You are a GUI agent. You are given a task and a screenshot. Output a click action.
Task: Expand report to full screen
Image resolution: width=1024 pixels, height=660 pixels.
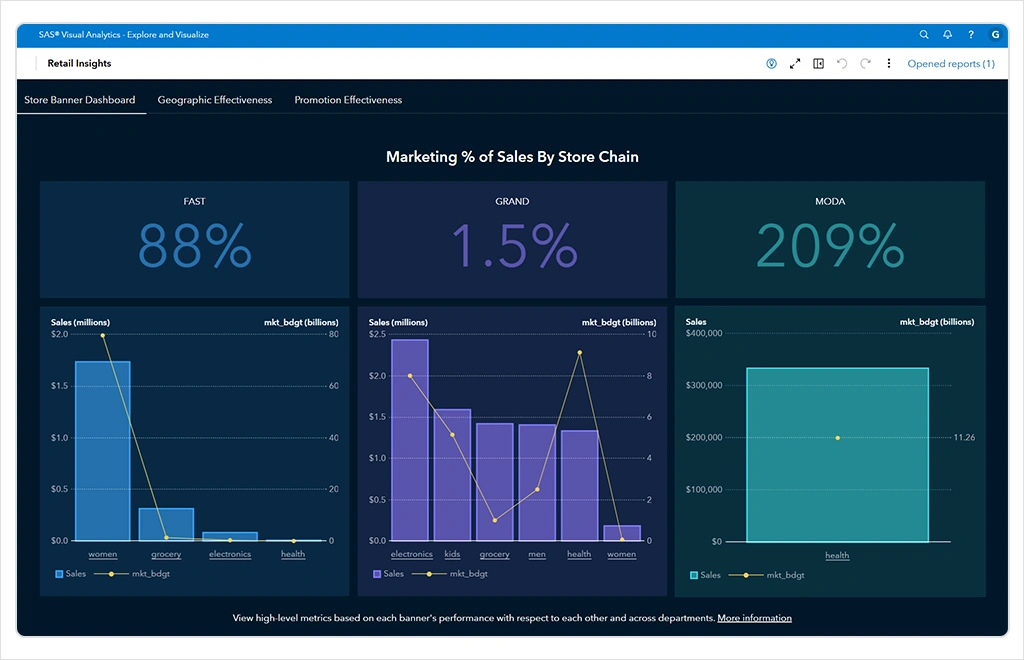[795, 64]
